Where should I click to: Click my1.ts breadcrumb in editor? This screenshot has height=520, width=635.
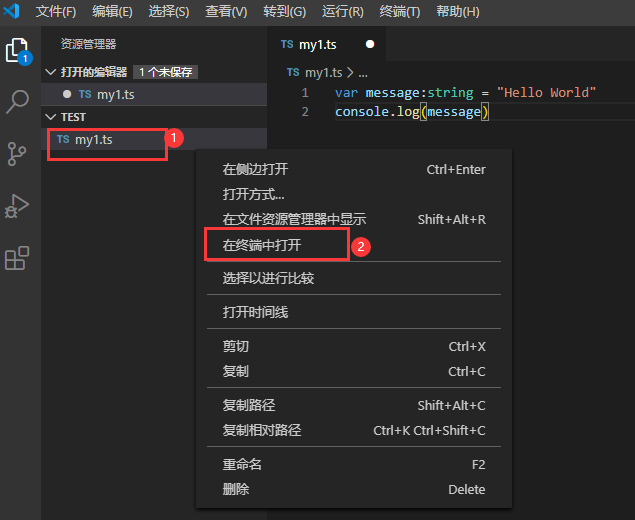[323, 72]
